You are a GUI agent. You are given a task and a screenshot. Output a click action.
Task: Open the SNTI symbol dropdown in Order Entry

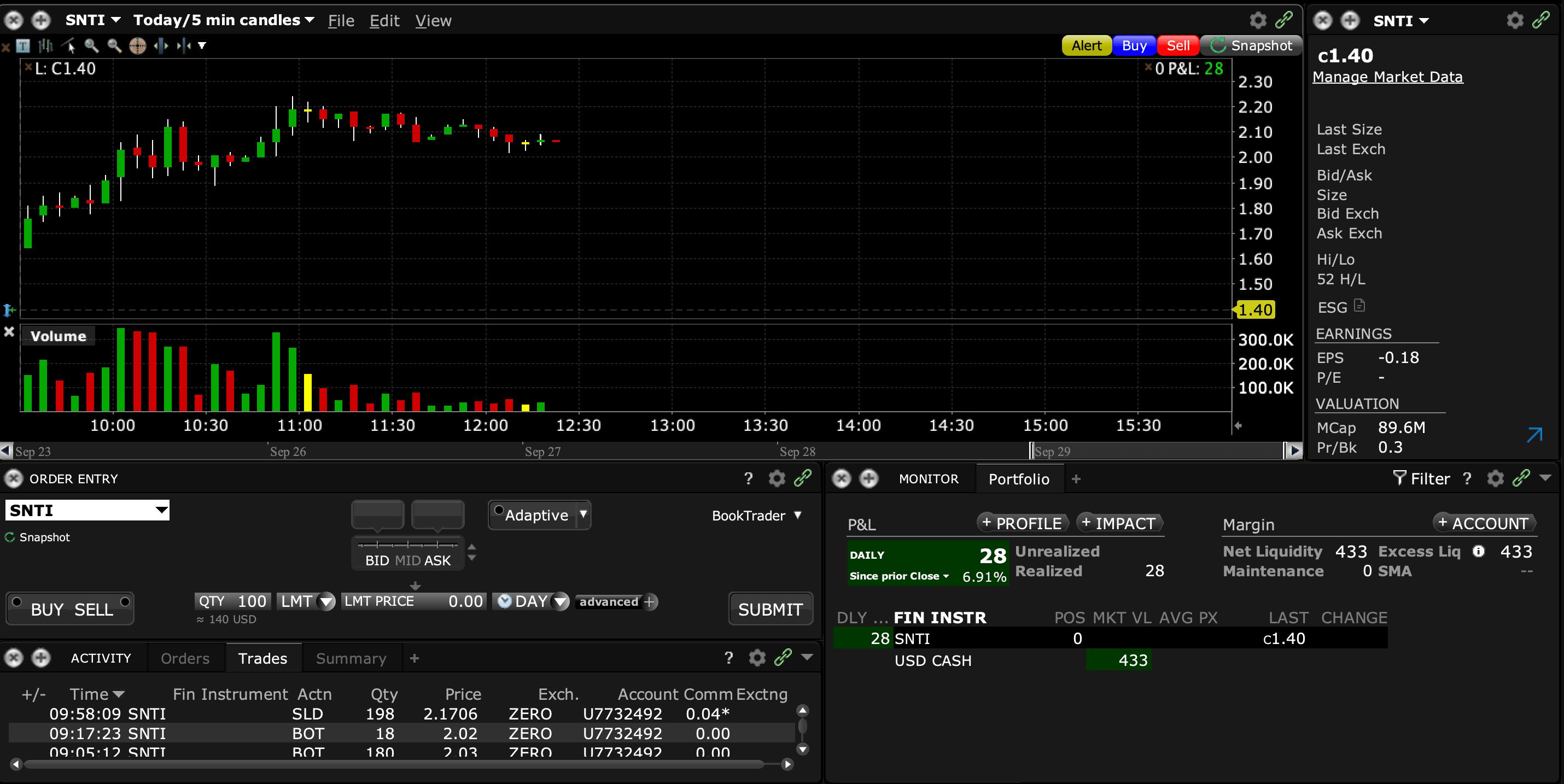pos(161,510)
